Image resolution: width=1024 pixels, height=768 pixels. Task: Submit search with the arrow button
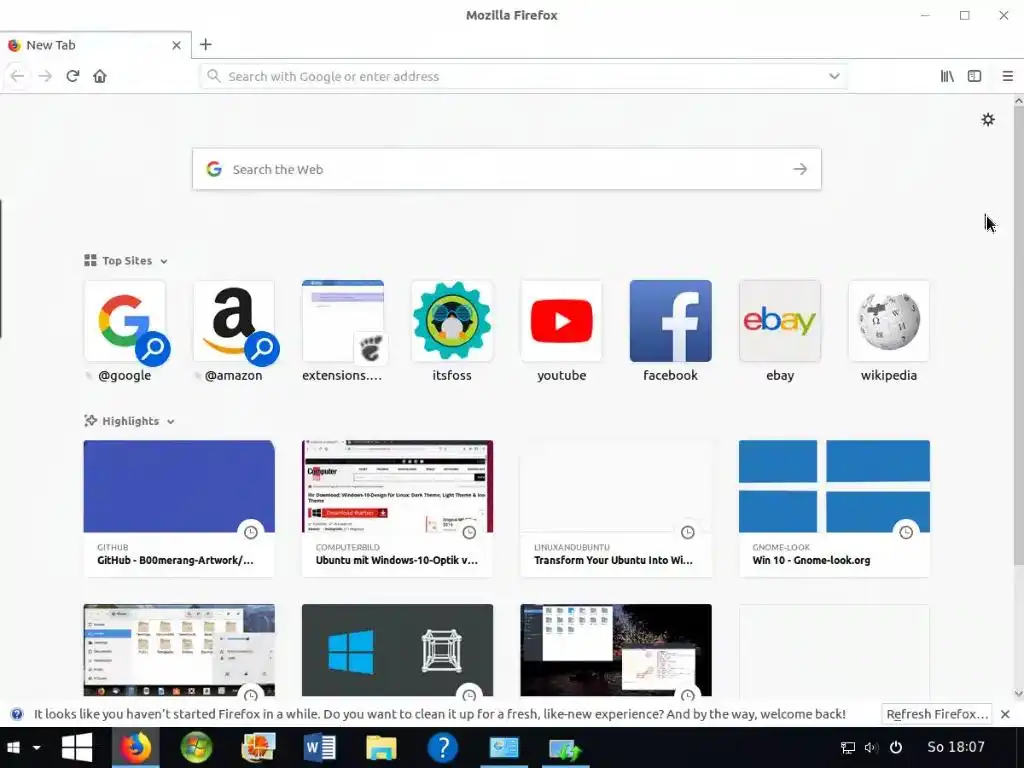[800, 169]
